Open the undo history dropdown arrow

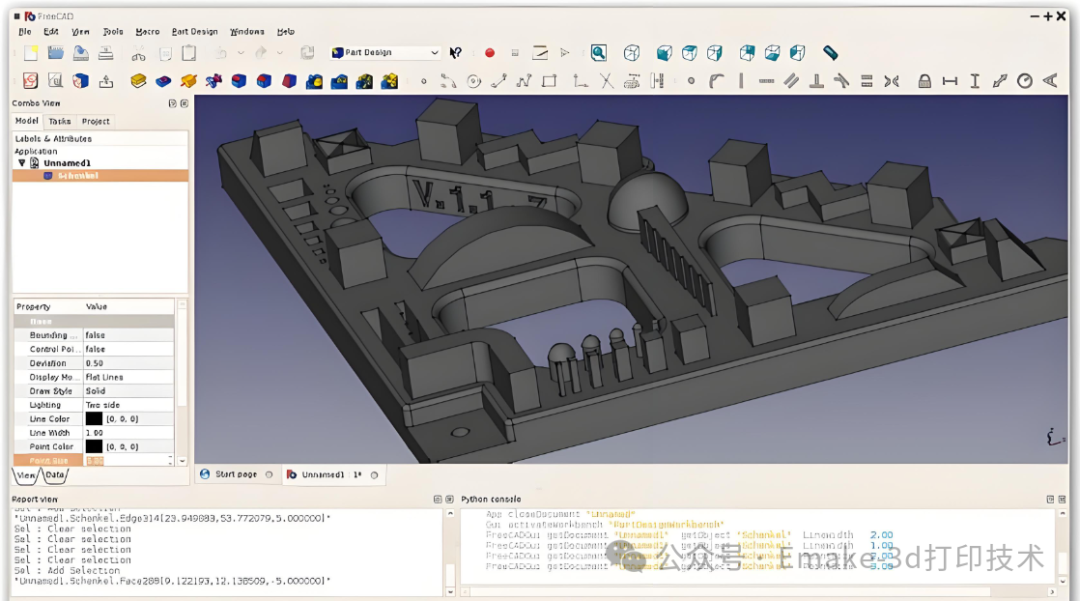pyautogui.click(x=240, y=53)
